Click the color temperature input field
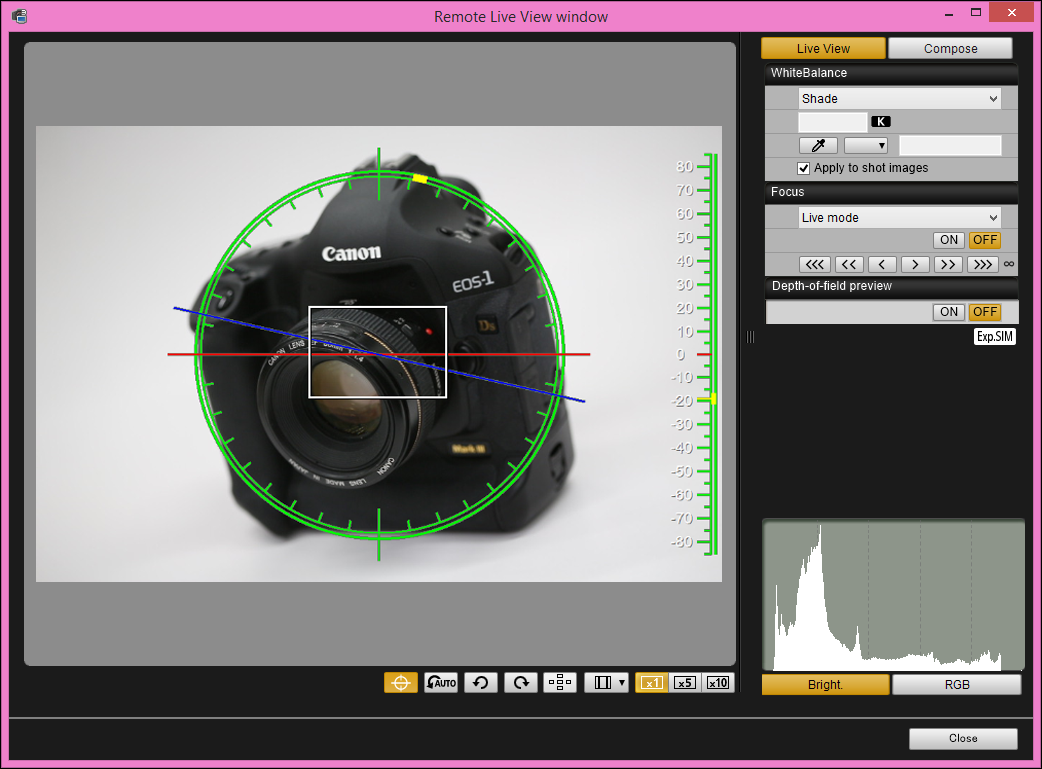Image resolution: width=1042 pixels, height=769 pixels. 833,122
